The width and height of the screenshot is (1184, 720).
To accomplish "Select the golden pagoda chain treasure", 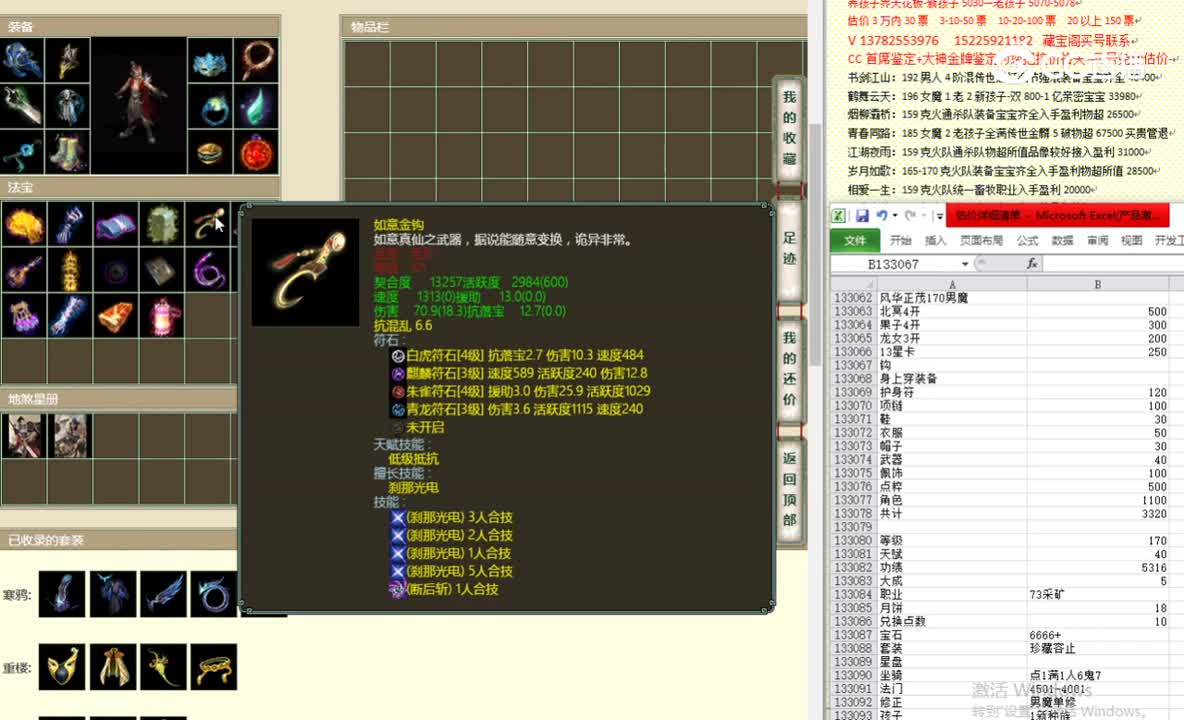I will coord(69,270).
